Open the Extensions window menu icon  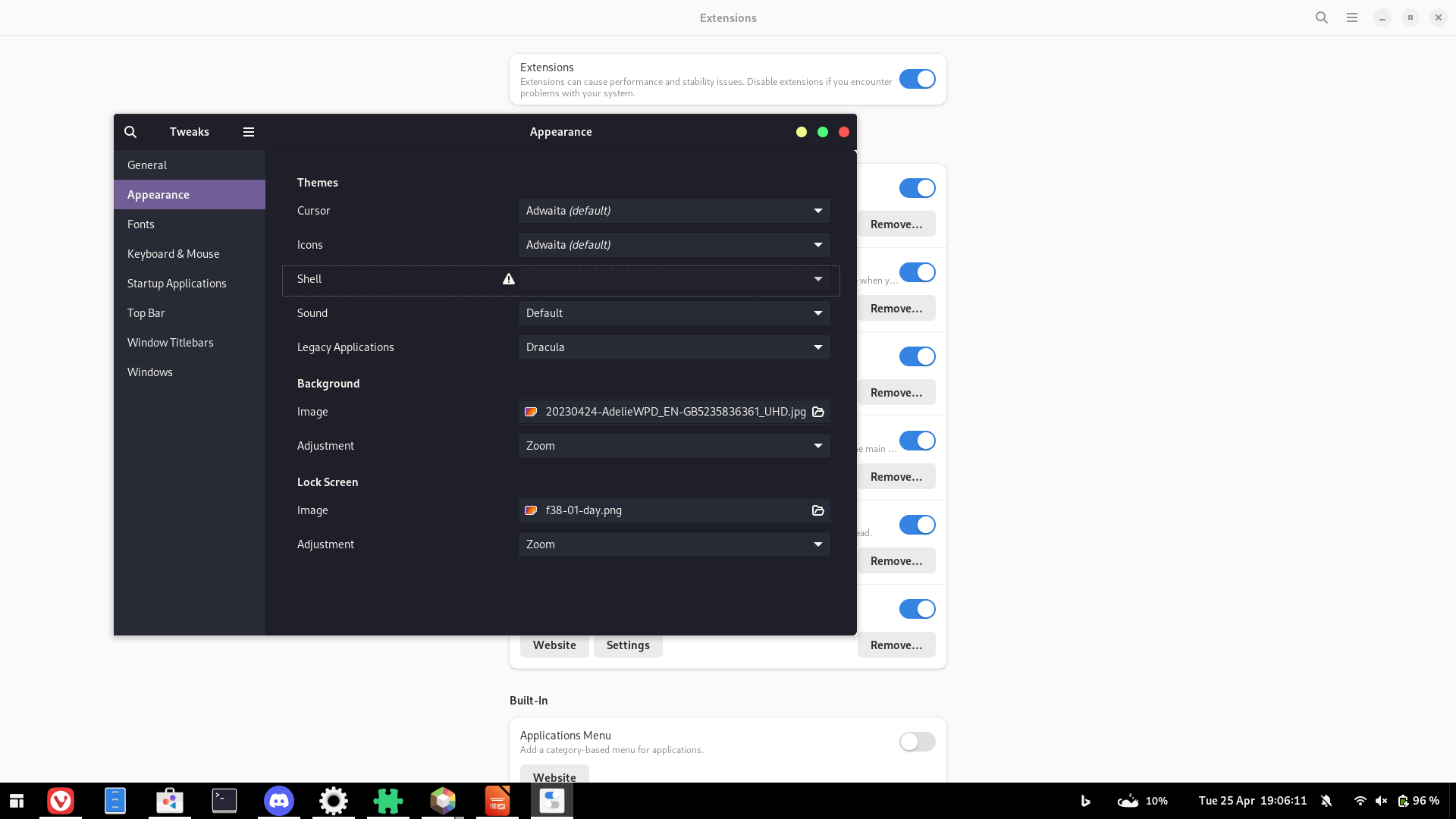[x=1352, y=17]
